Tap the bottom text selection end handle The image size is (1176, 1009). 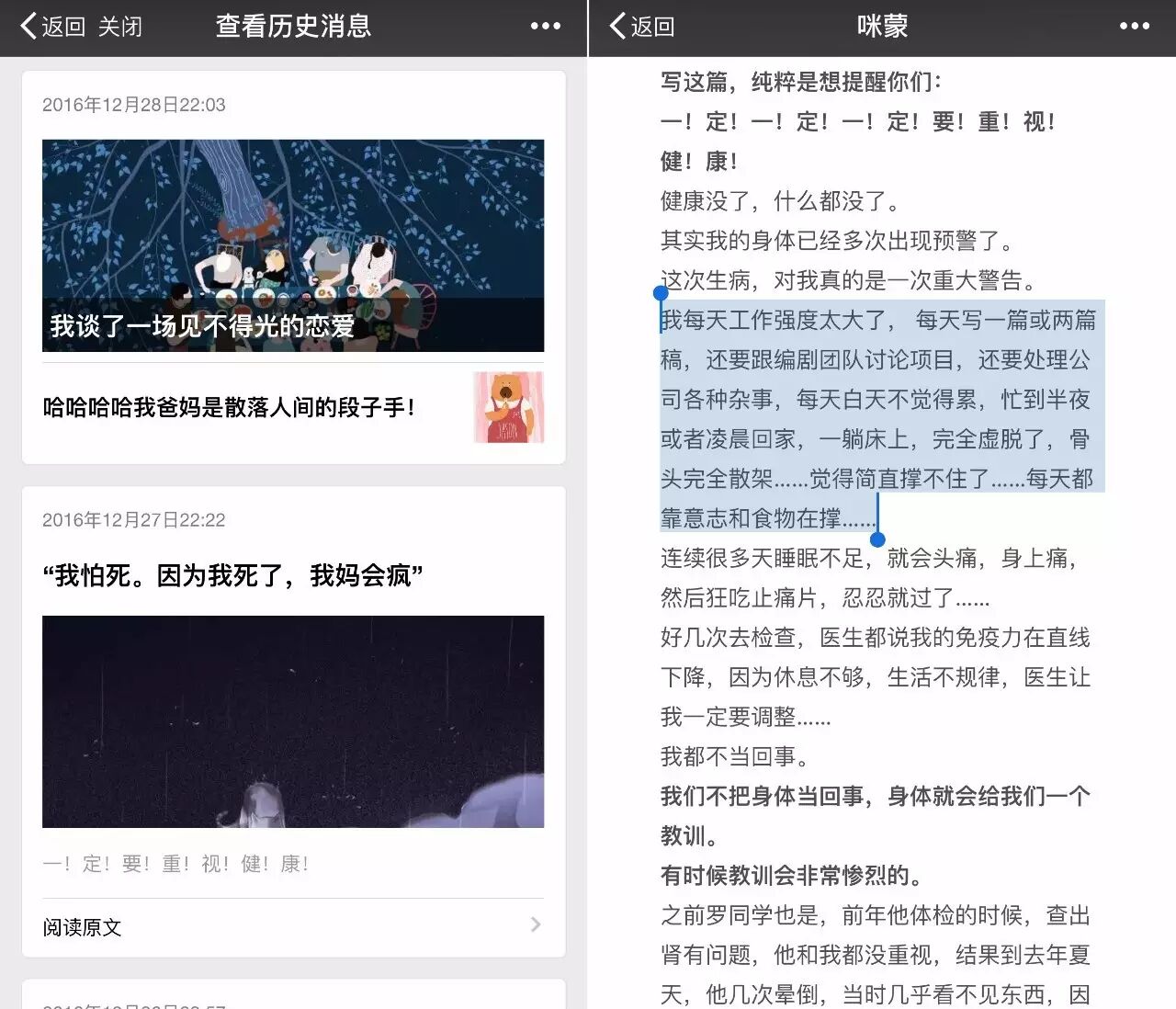click(877, 539)
